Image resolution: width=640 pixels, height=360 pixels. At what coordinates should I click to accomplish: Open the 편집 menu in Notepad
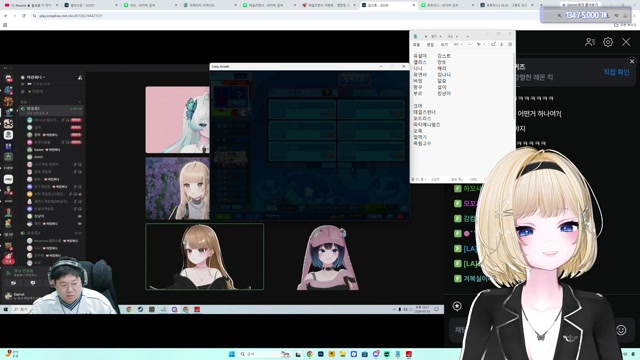[x=430, y=44]
